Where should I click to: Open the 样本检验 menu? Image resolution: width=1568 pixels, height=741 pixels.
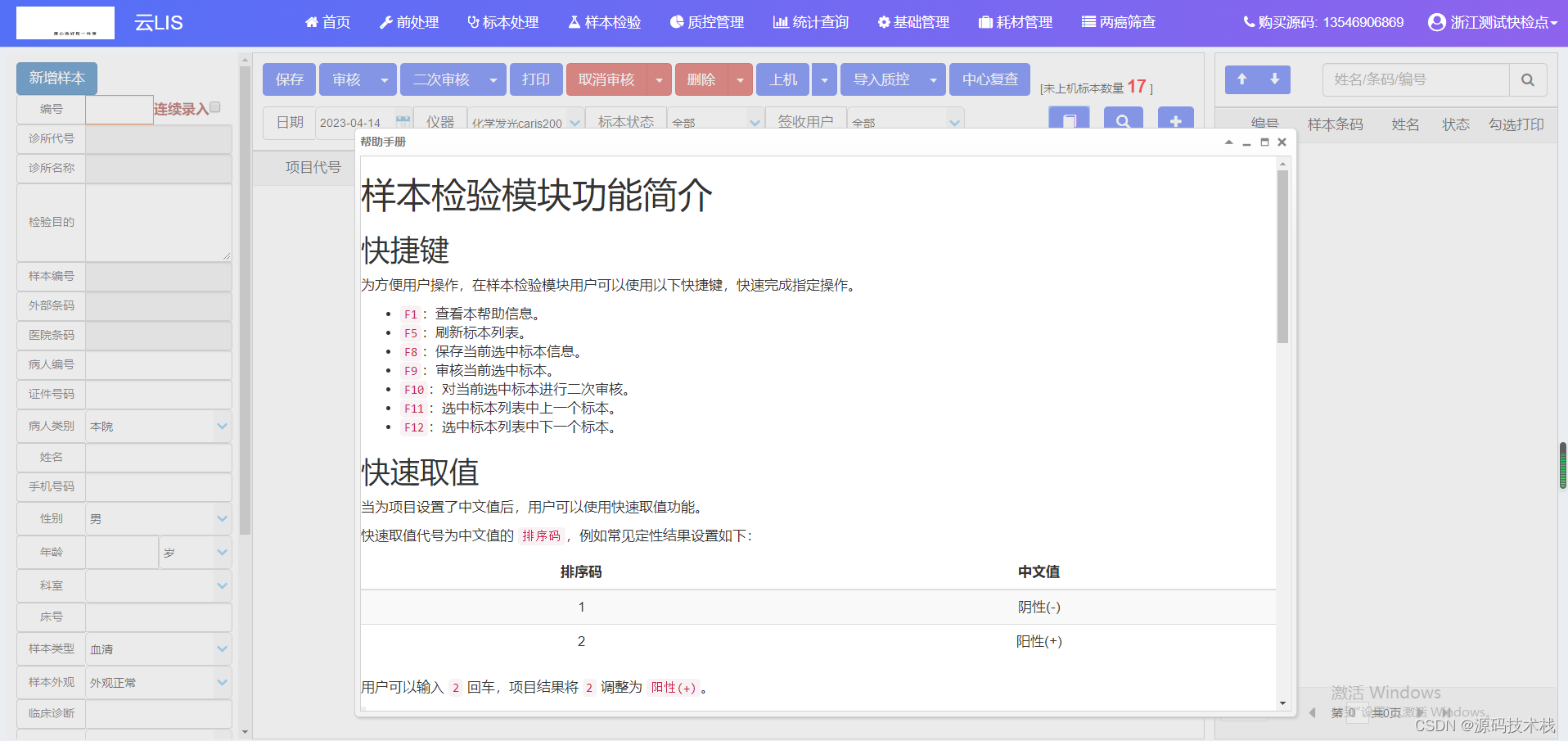click(605, 22)
